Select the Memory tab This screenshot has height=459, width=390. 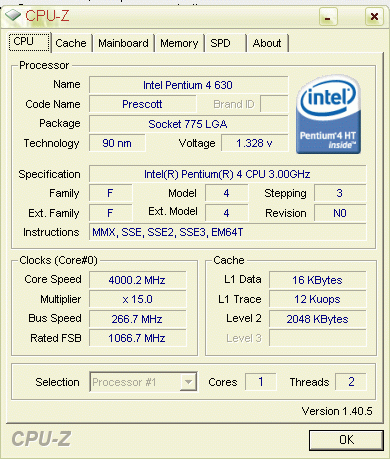(179, 43)
